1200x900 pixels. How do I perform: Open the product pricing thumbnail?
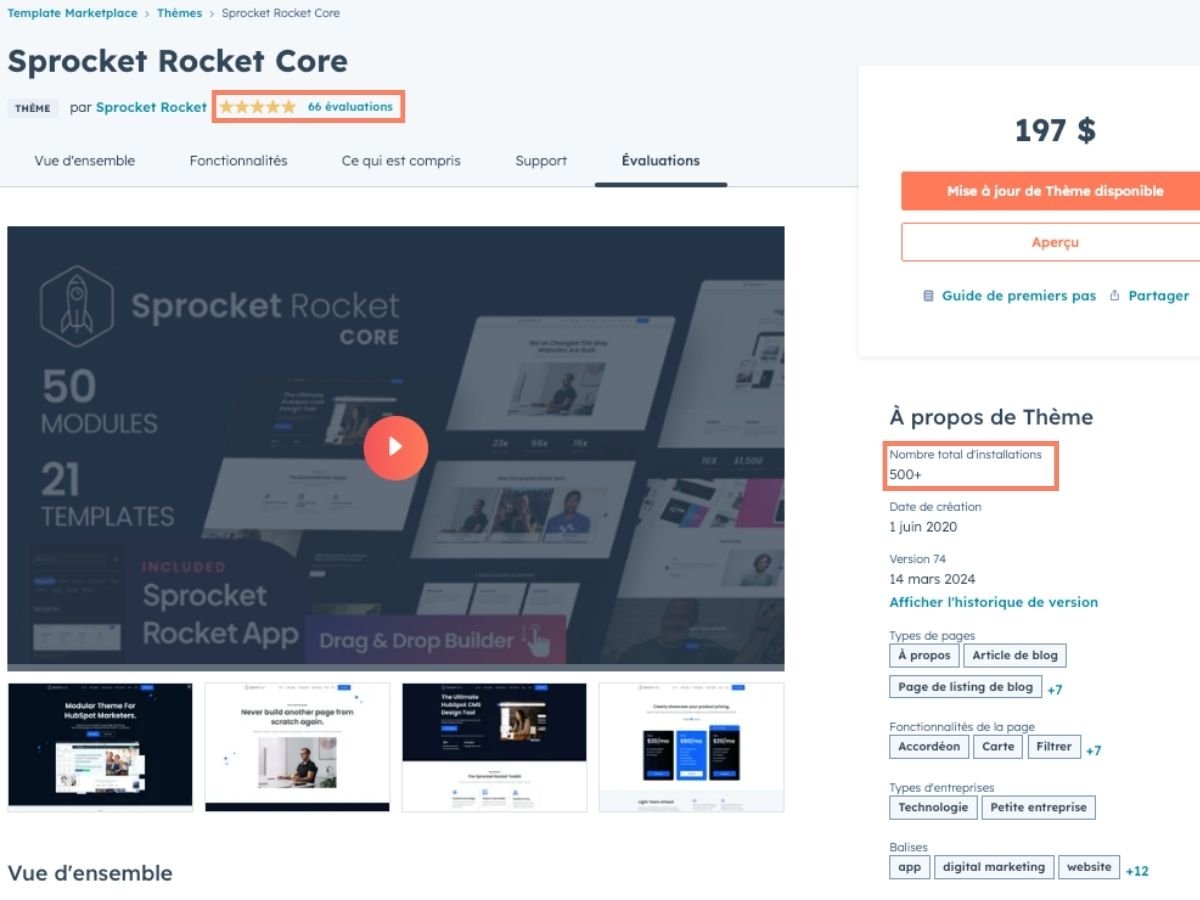tap(691, 747)
